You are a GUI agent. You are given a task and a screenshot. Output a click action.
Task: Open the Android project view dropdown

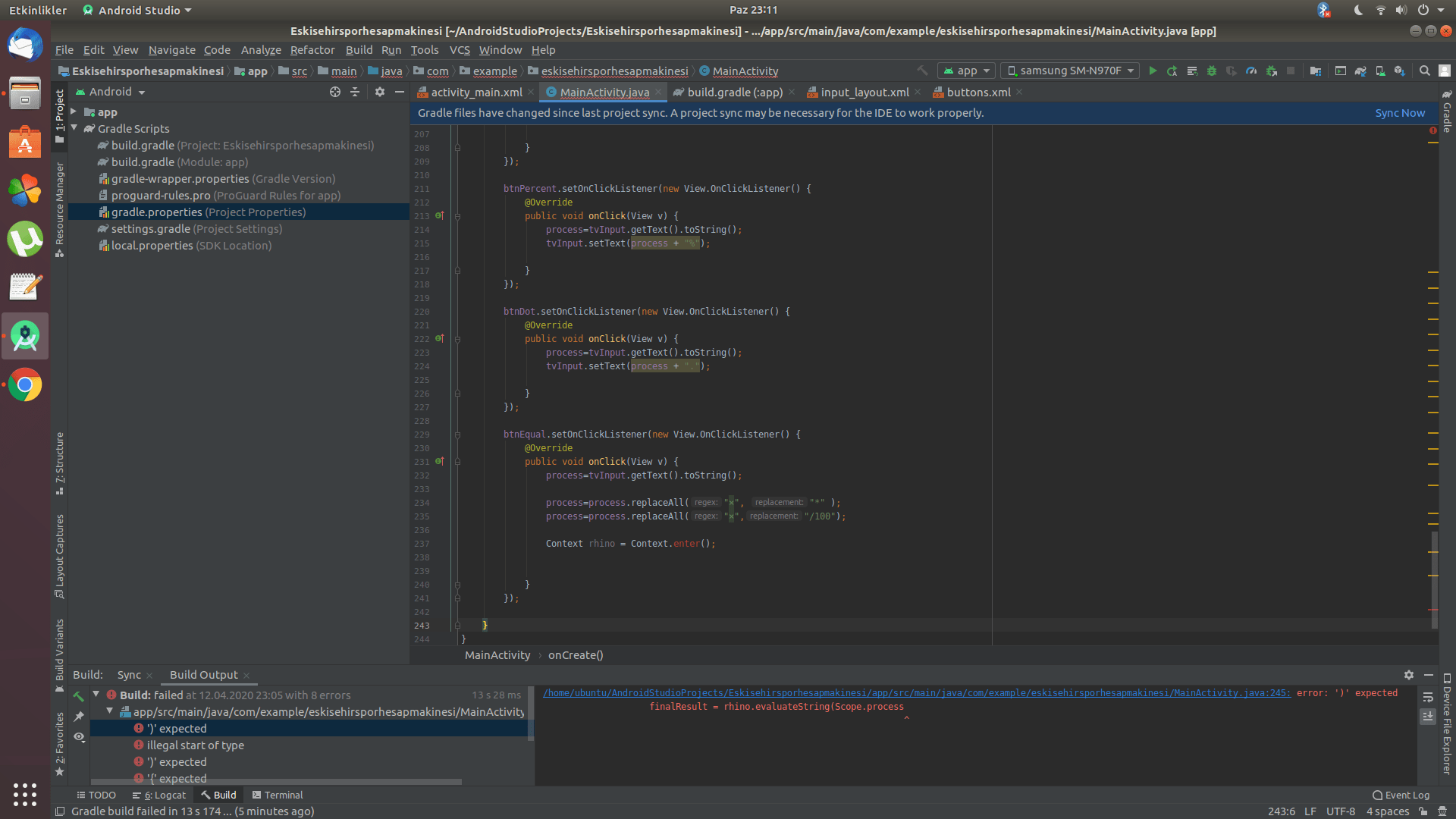pos(117,92)
